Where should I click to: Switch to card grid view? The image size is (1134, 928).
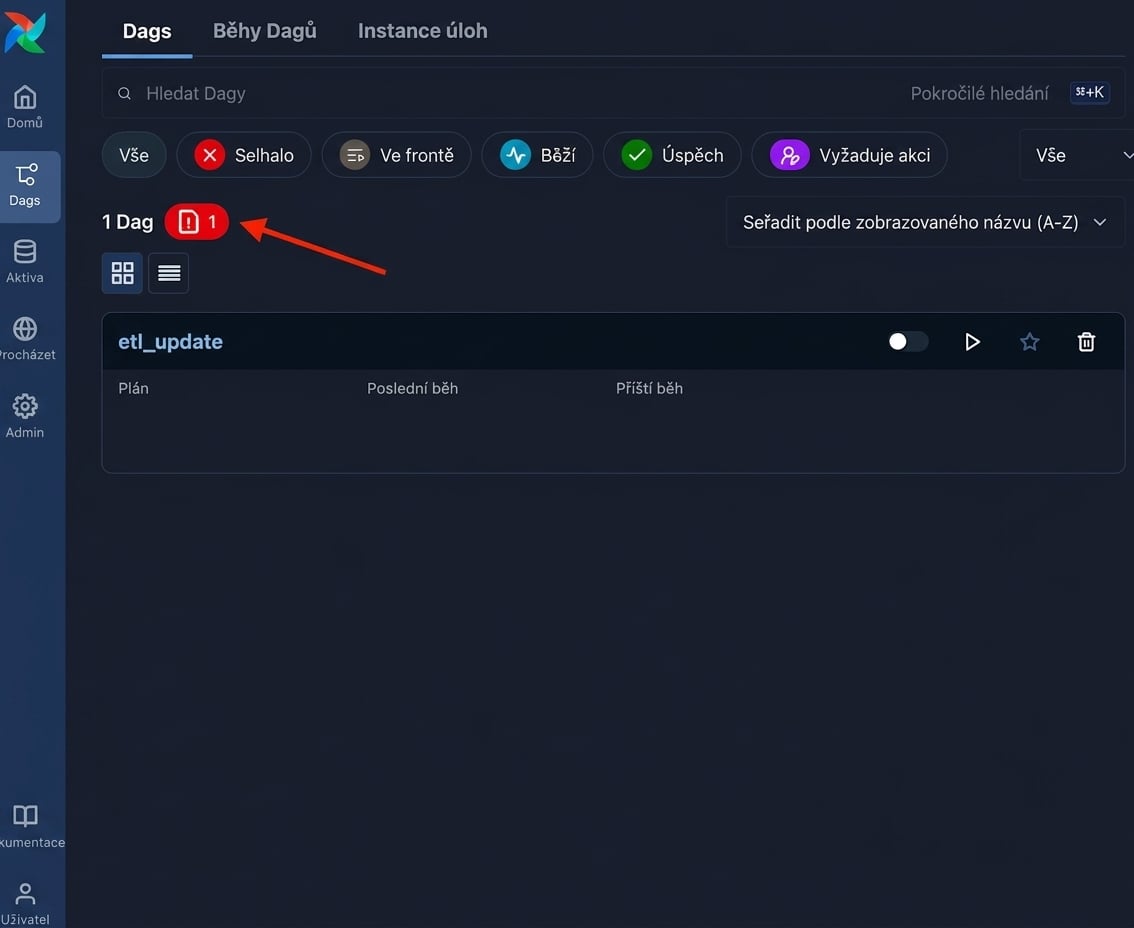coord(122,273)
